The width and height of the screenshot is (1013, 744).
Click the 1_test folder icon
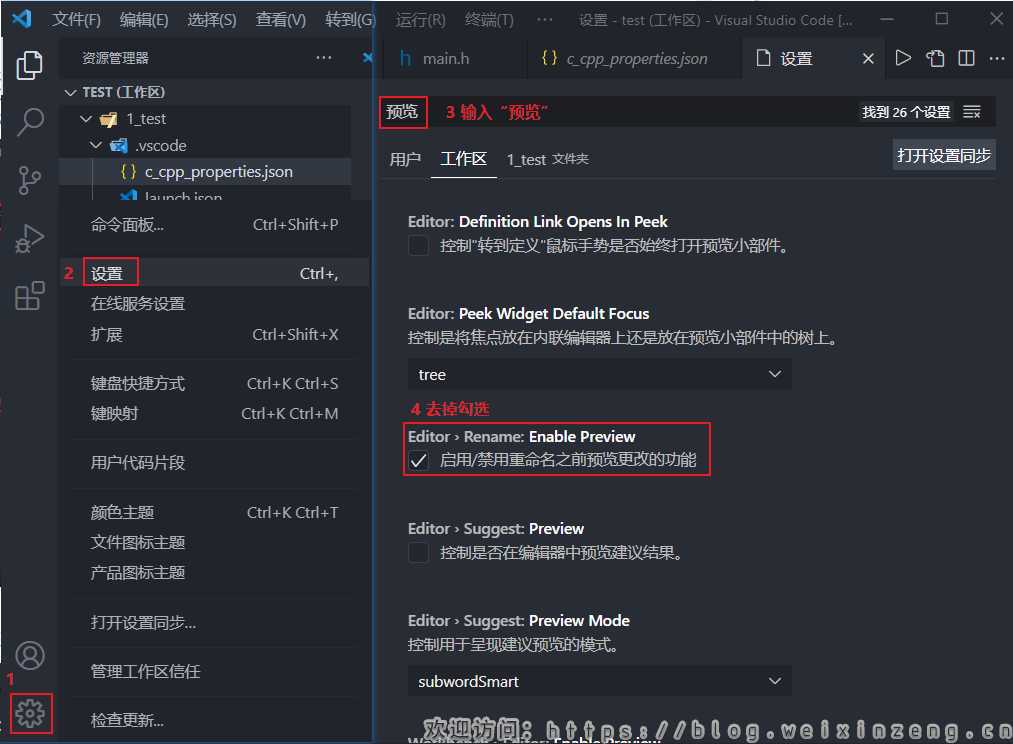pos(109,119)
